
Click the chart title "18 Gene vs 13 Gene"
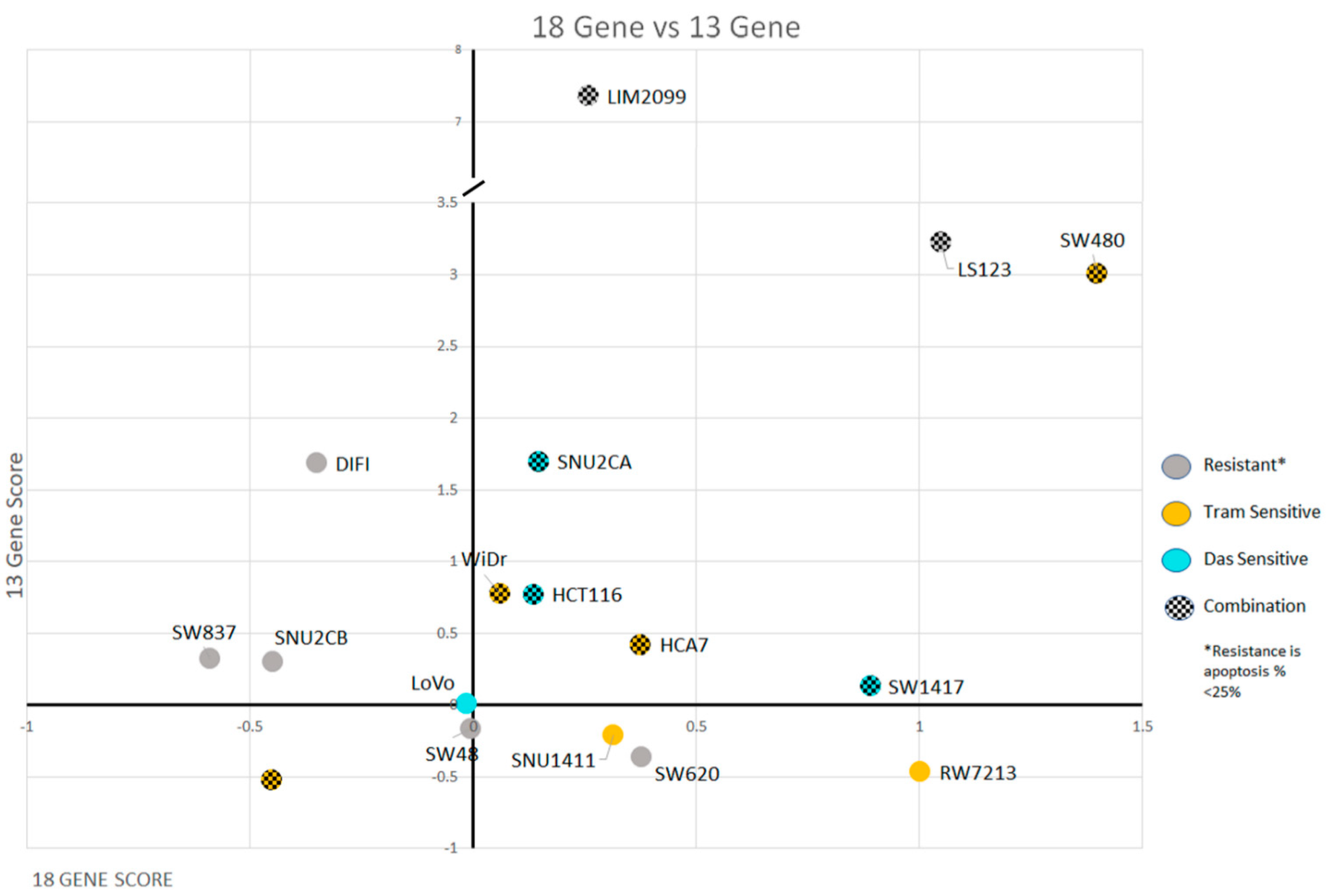click(665, 28)
